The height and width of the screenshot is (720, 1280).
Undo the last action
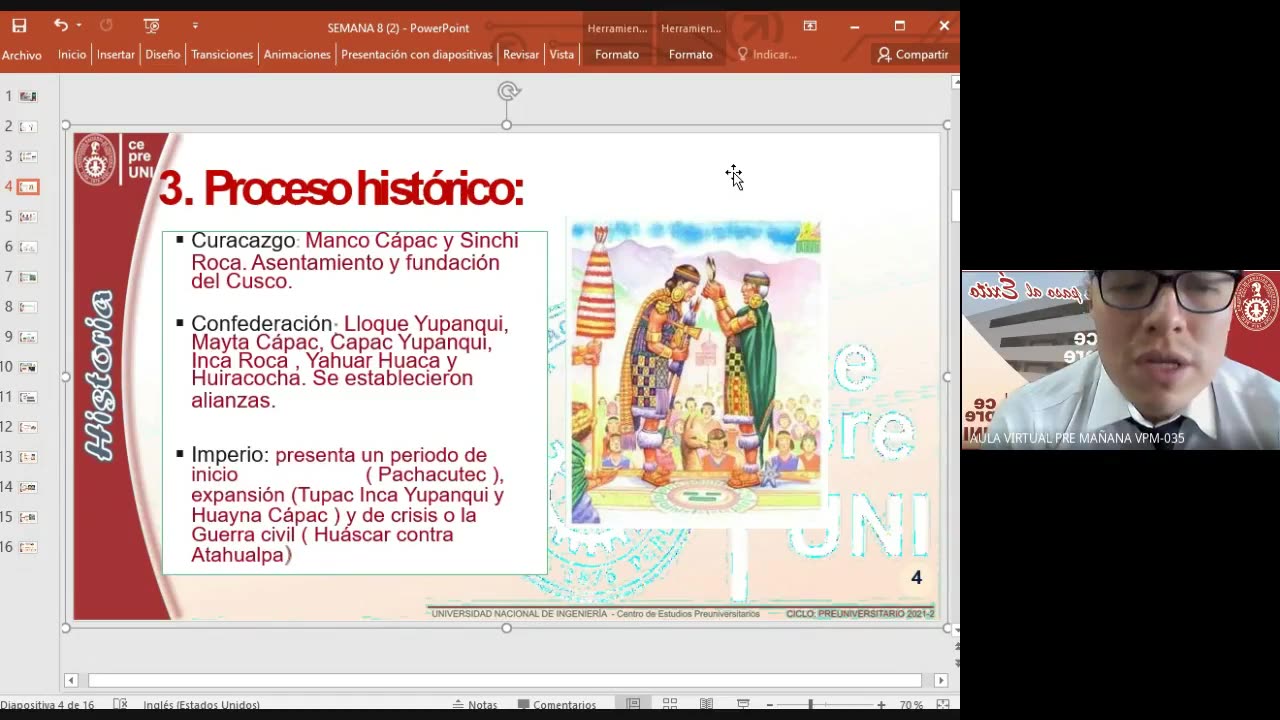[x=60, y=25]
